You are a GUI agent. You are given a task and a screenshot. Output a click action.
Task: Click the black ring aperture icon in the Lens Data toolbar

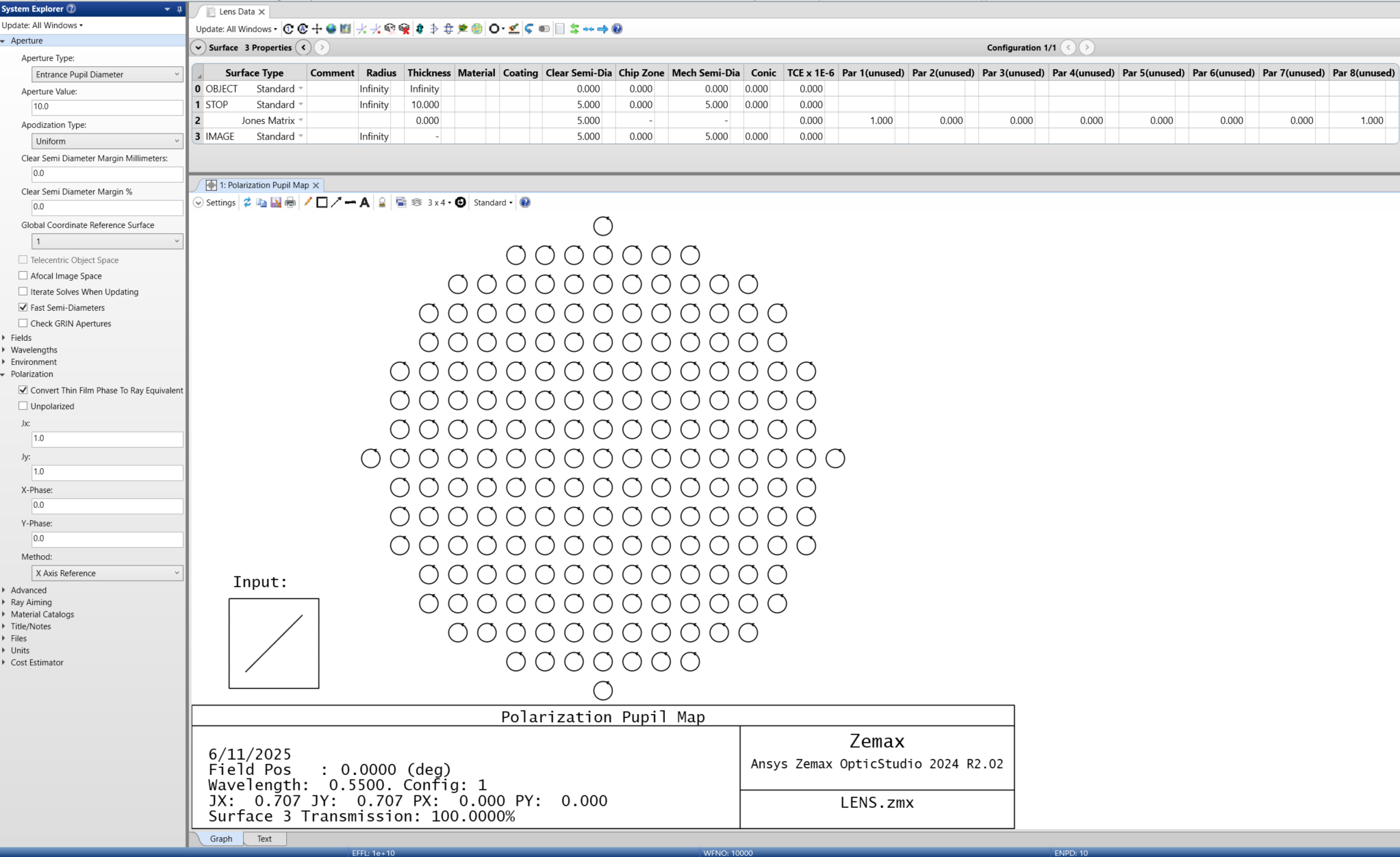coord(494,29)
